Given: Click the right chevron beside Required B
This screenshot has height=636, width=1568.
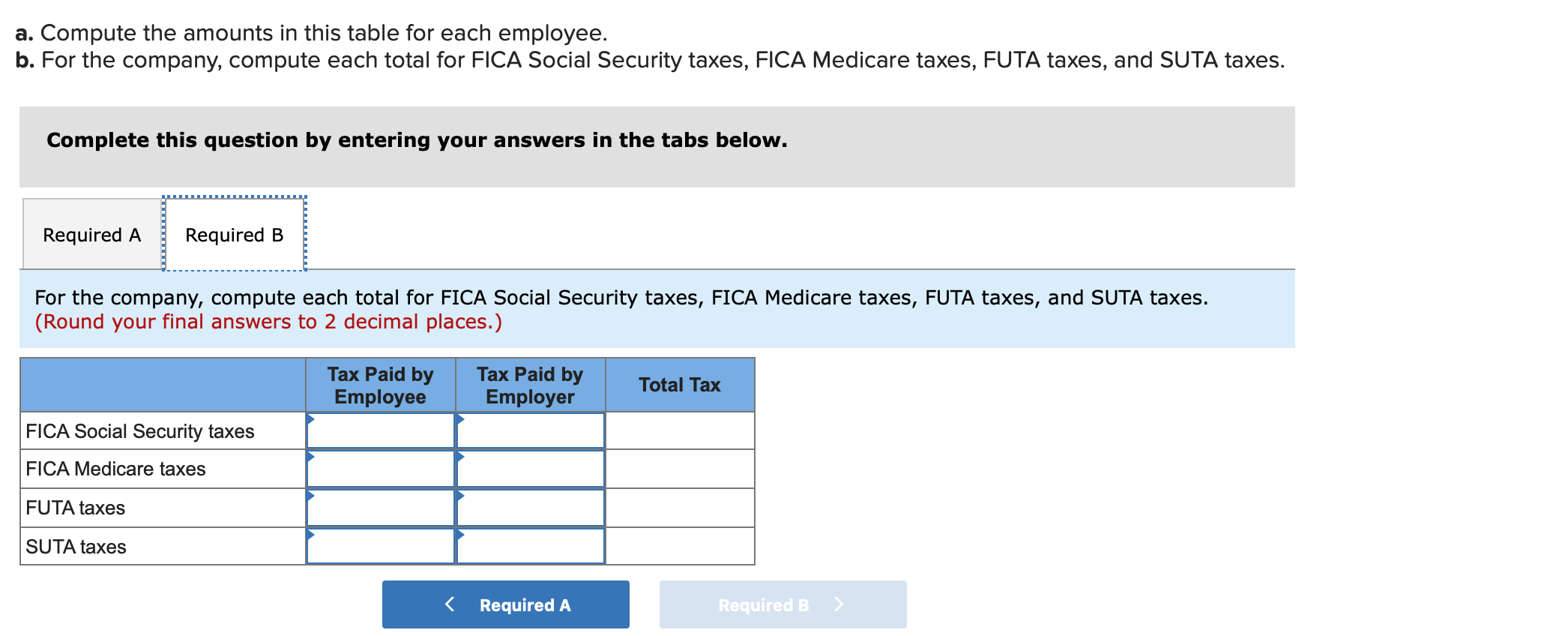Looking at the screenshot, I should tap(839, 604).
